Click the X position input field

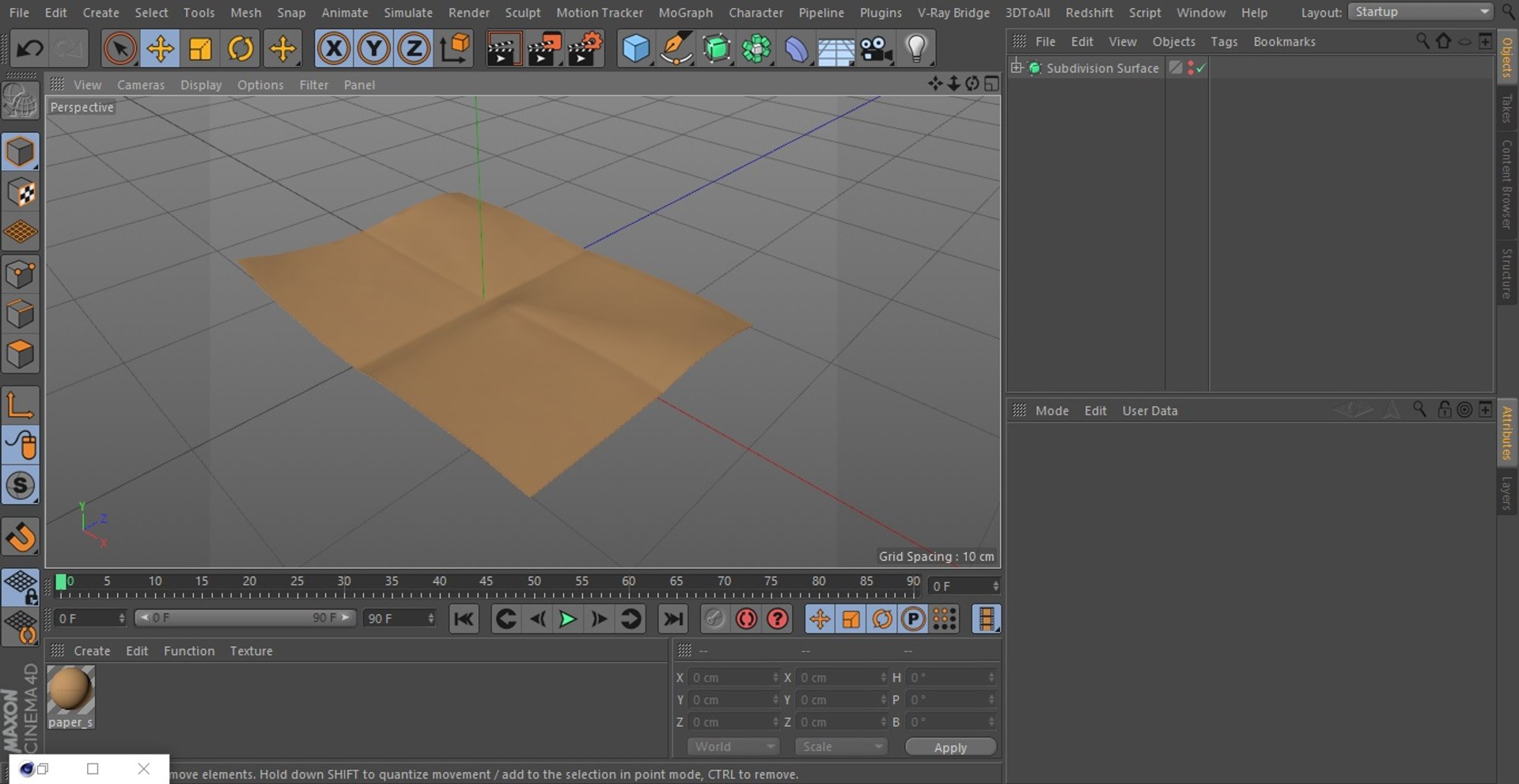click(x=733, y=678)
